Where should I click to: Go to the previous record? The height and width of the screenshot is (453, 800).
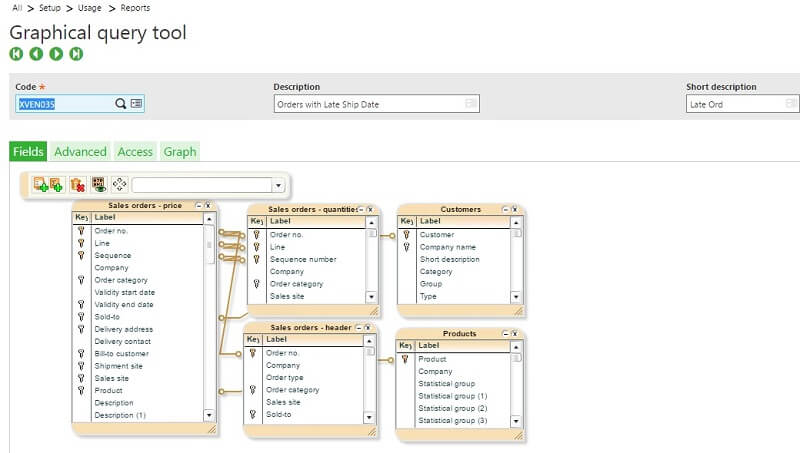tap(36, 54)
